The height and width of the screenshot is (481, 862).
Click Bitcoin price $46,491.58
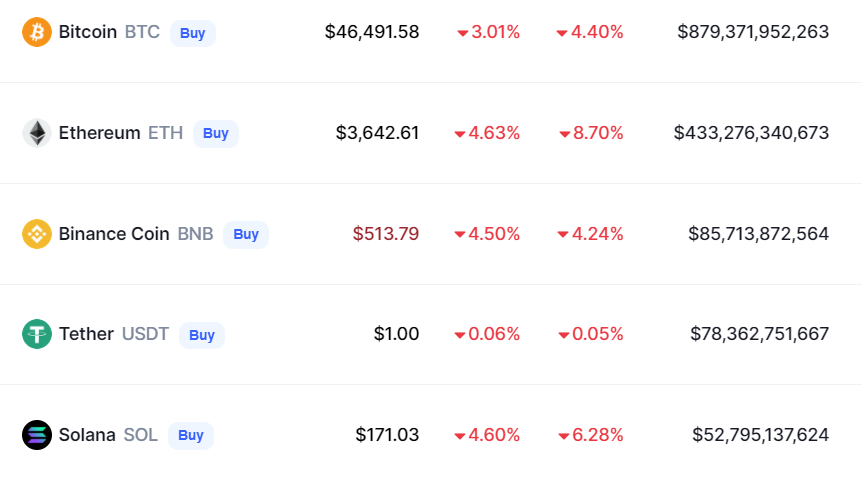[372, 32]
